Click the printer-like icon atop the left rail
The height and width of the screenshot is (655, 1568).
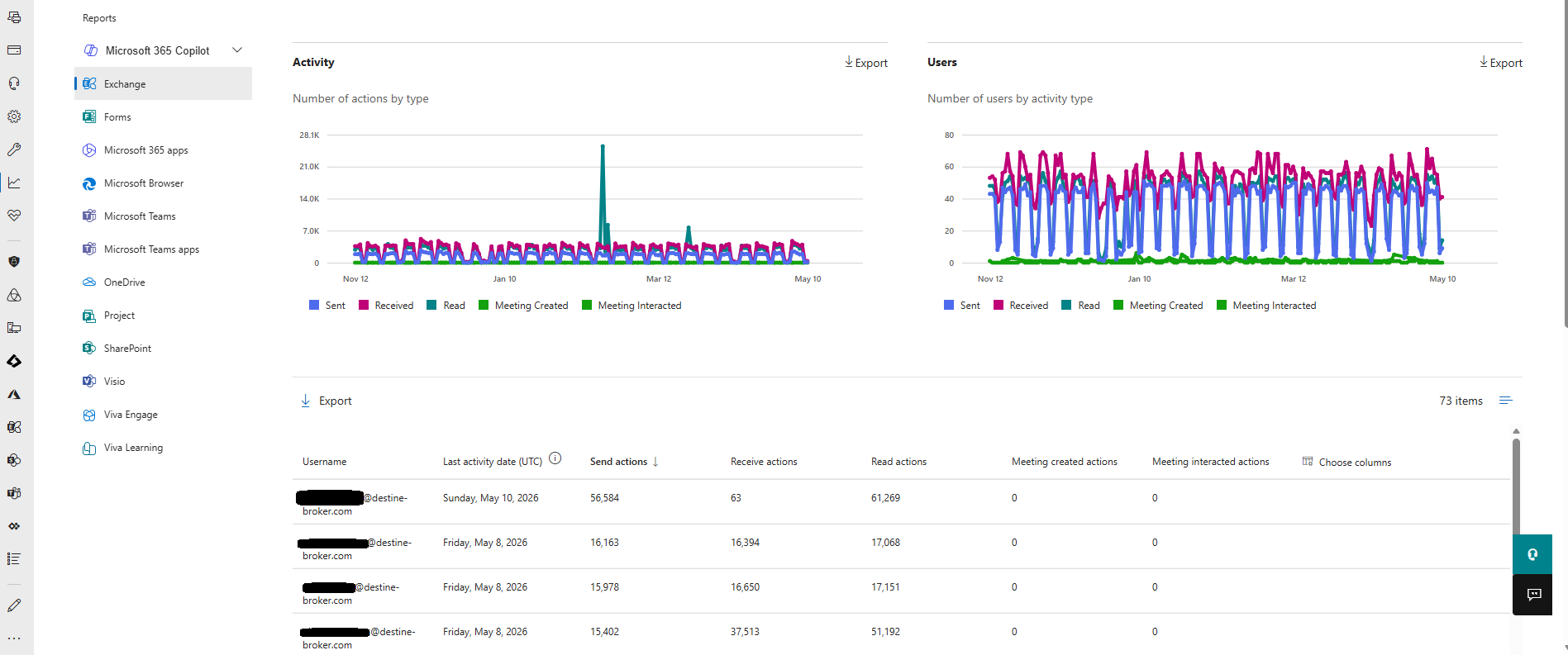point(14,17)
